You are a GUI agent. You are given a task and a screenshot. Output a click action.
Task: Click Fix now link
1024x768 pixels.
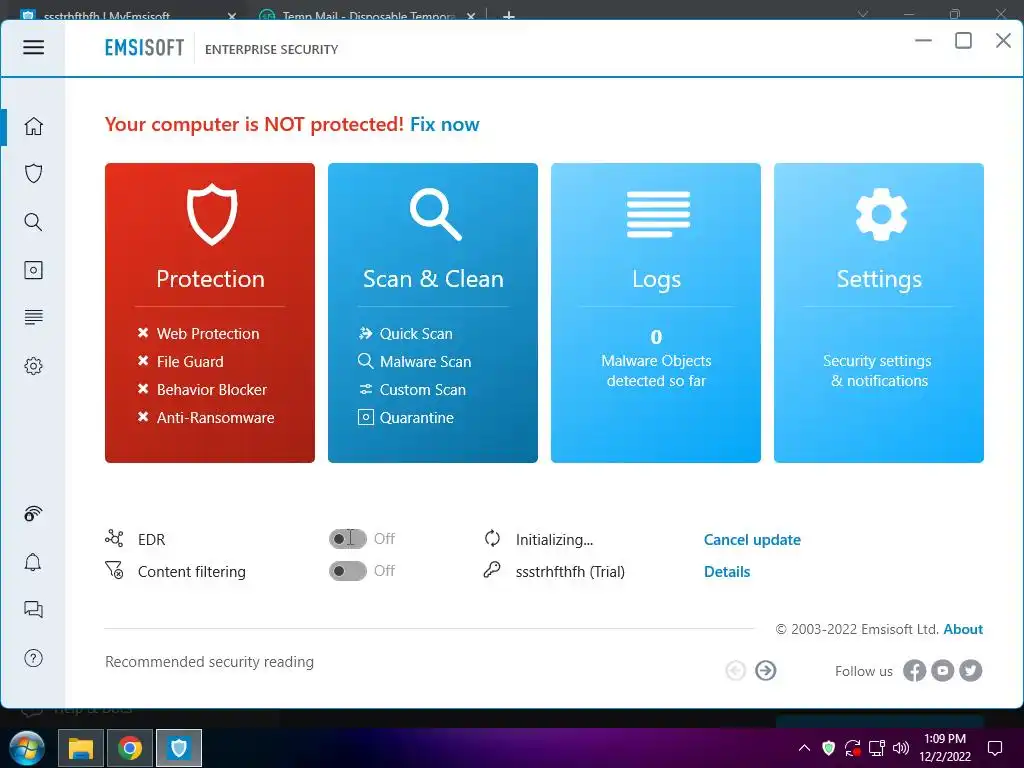pos(445,124)
